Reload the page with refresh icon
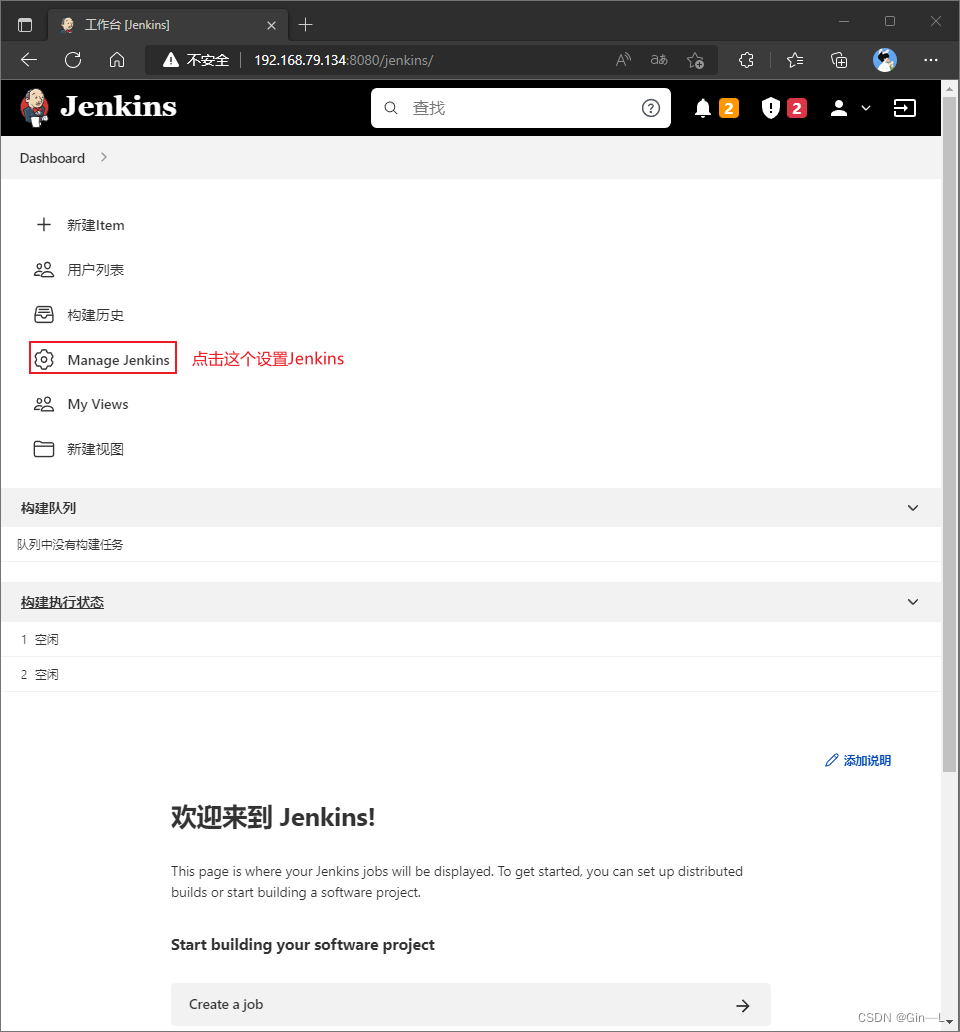This screenshot has width=960, height=1032. pos(73,60)
